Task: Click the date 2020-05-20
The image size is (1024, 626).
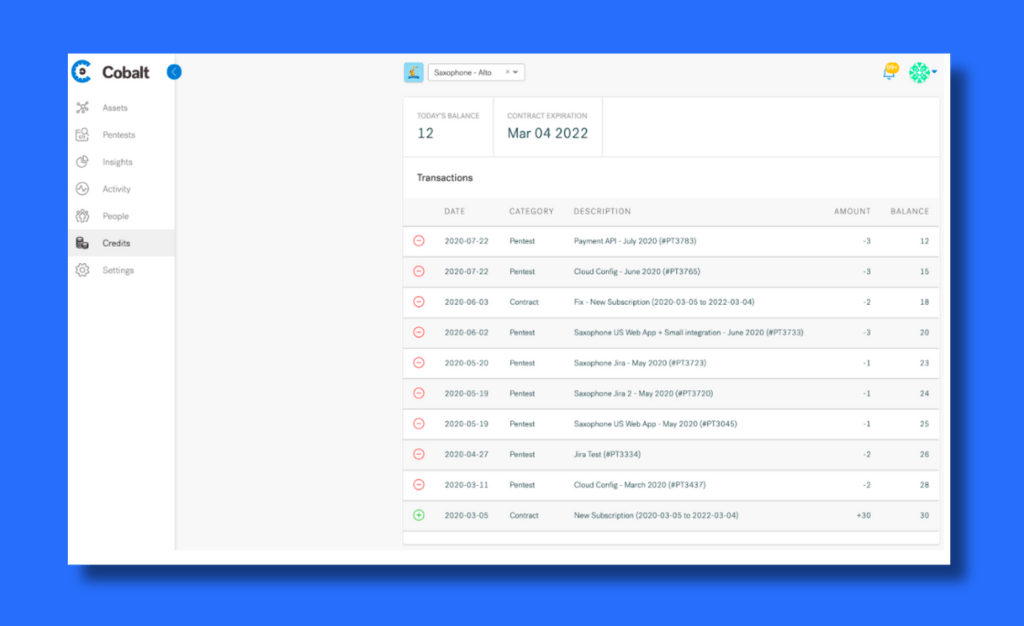Action: click(x=466, y=363)
